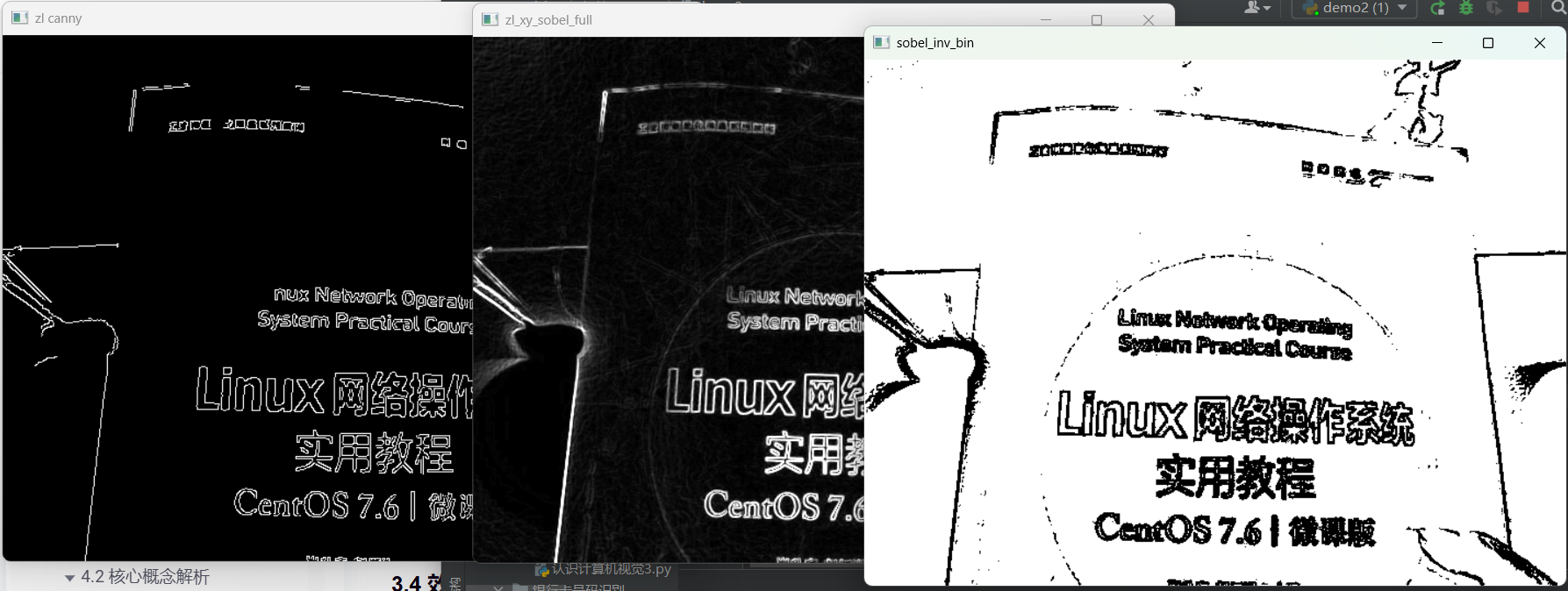Click the zl canny edge image
The width and height of the screenshot is (1568, 591).
237,297
